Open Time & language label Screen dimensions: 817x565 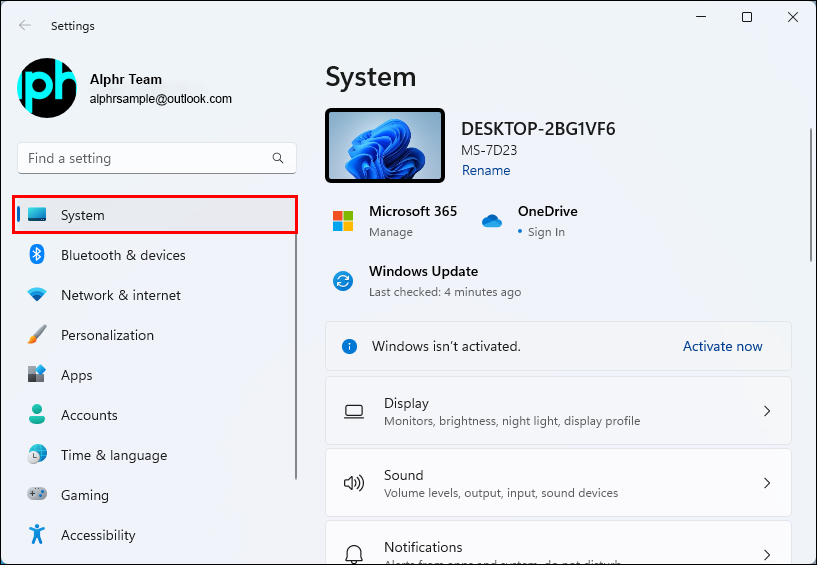pyautogui.click(x=114, y=455)
